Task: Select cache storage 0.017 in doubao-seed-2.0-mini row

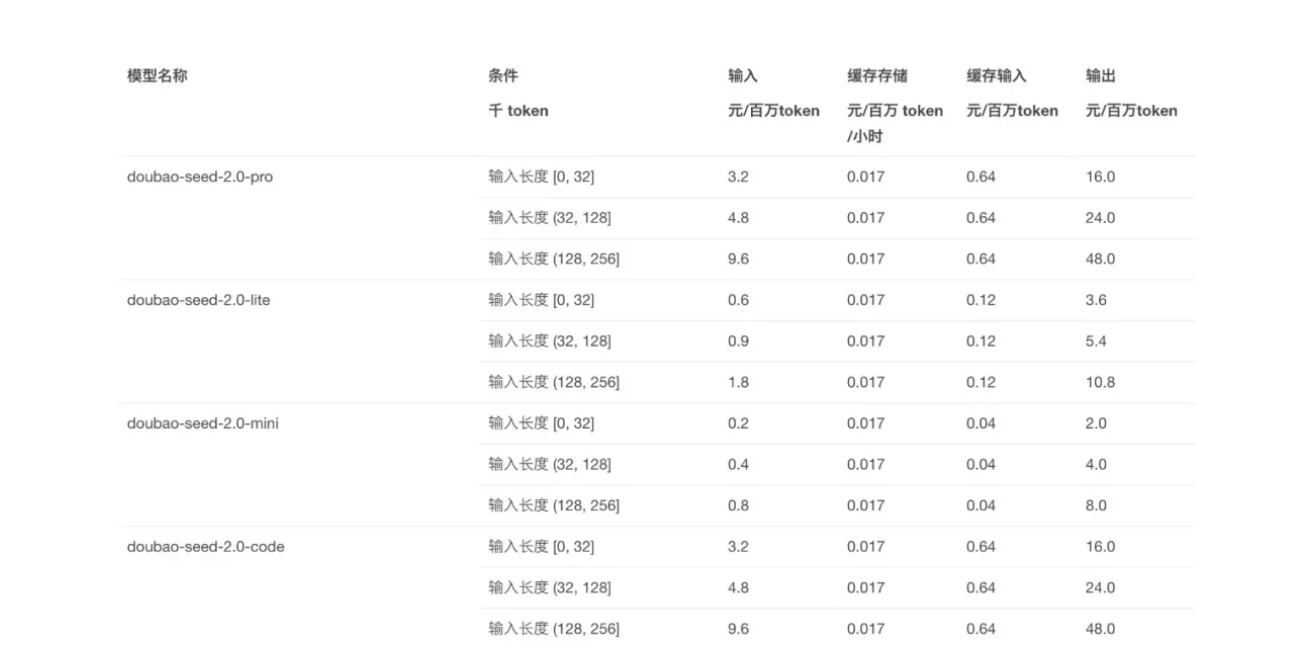Action: point(866,423)
